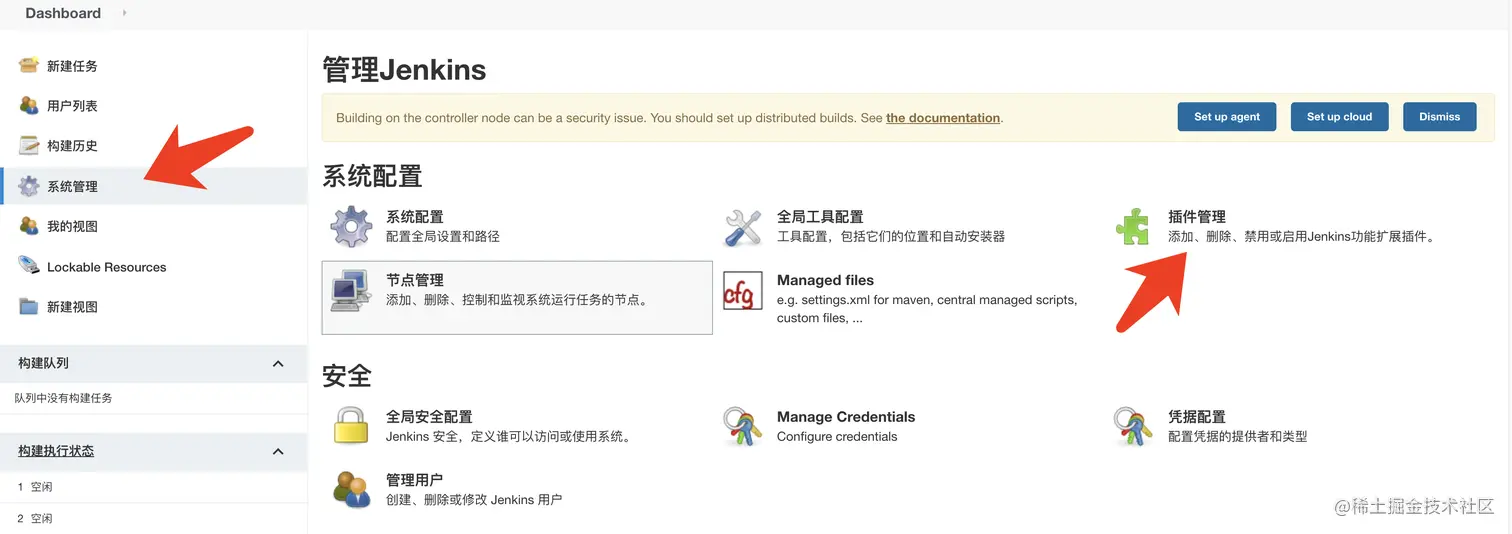This screenshot has width=1512, height=534.
Task: Click the padlock 全局安全配置 icon
Action: click(351, 426)
